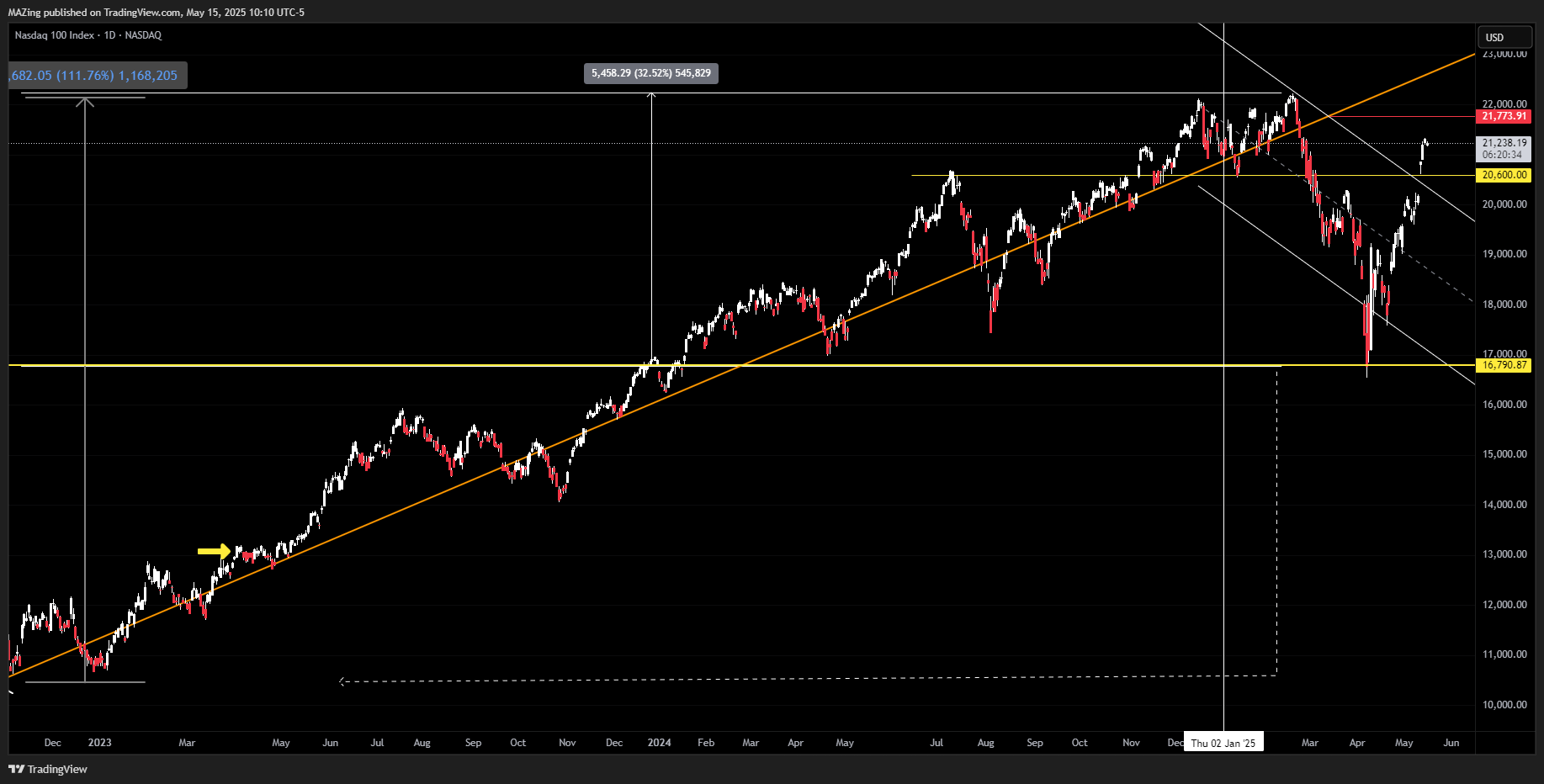Screen dimensions: 1544x784
Task: Click the Nasdaq 100 Index chart title
Action: [88, 35]
